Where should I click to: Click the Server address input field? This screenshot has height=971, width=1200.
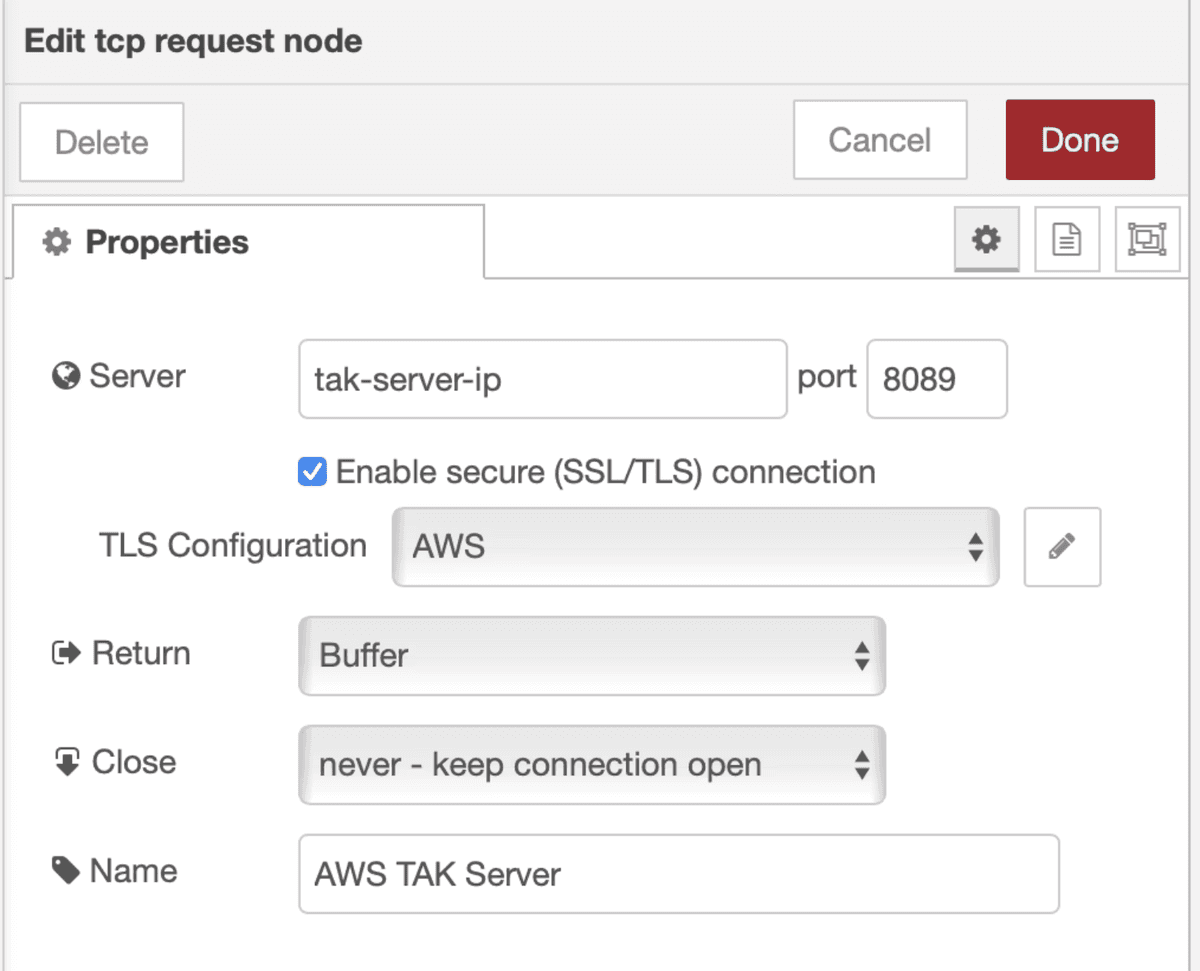coord(542,379)
